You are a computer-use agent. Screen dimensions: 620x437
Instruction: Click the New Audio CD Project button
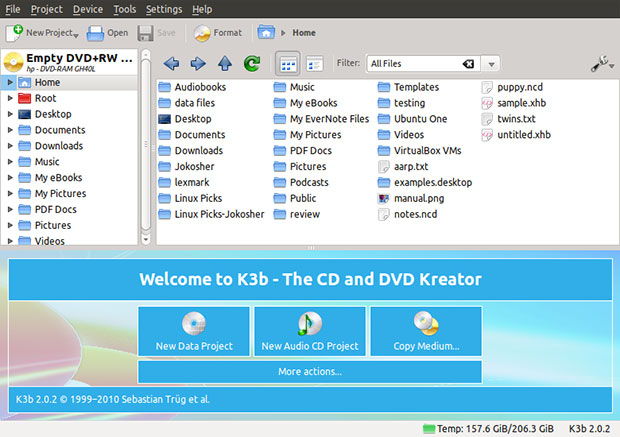[x=310, y=331]
